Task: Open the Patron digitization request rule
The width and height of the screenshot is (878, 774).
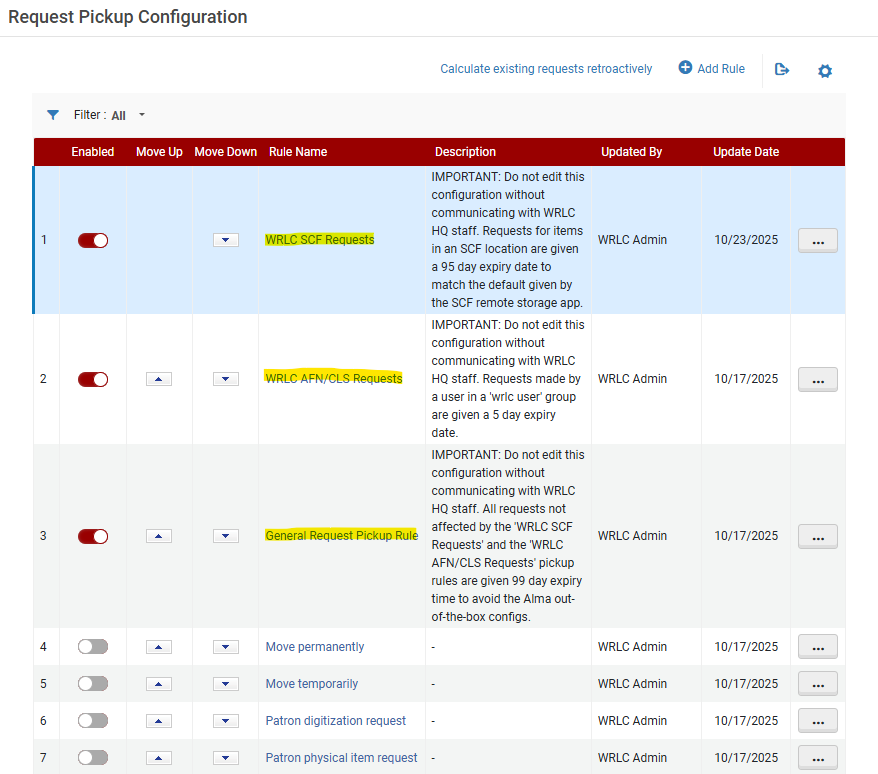Action: [x=336, y=721]
